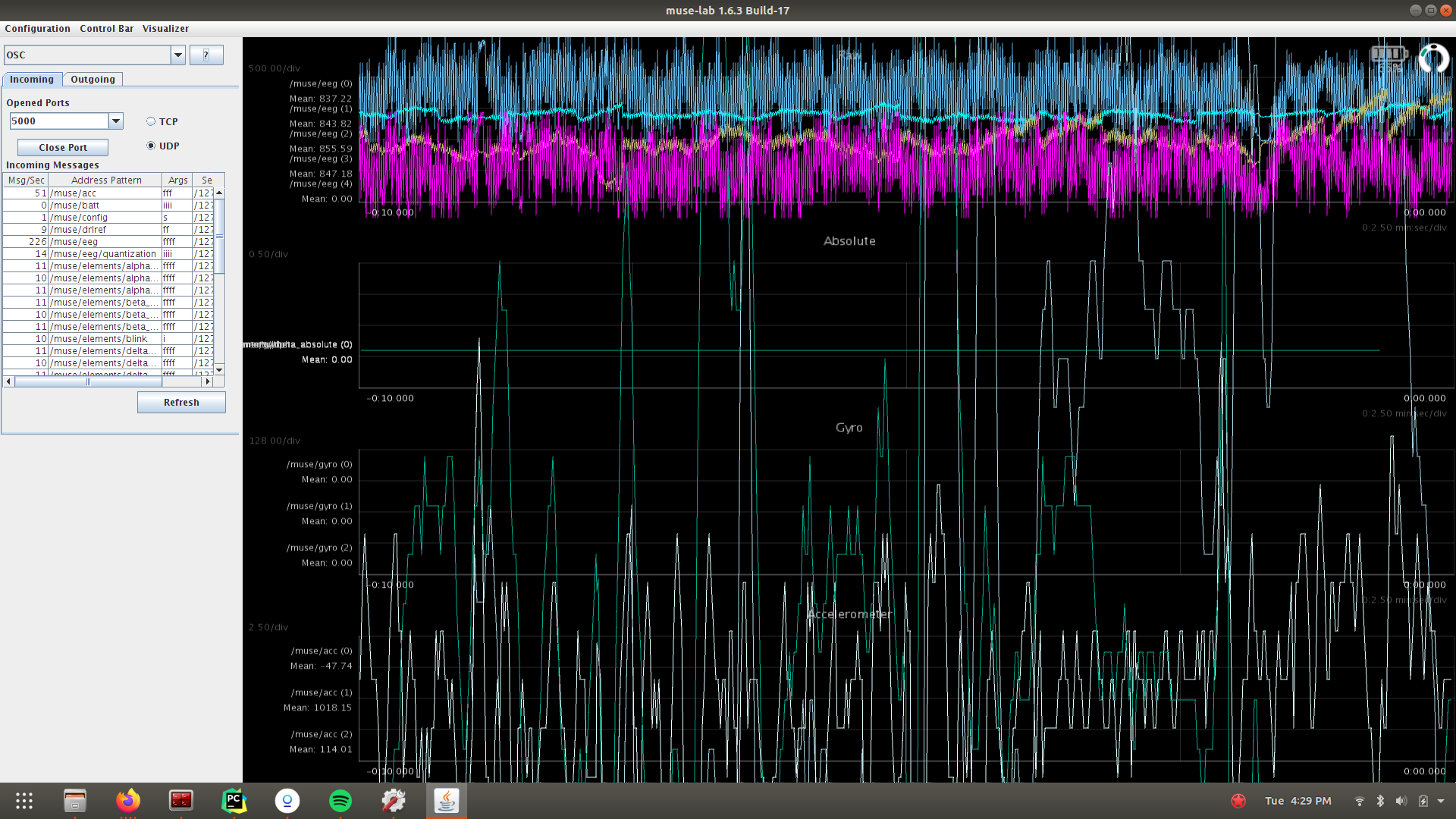The width and height of the screenshot is (1456, 819).
Task: Click the question mark help button
Action: coord(206,55)
